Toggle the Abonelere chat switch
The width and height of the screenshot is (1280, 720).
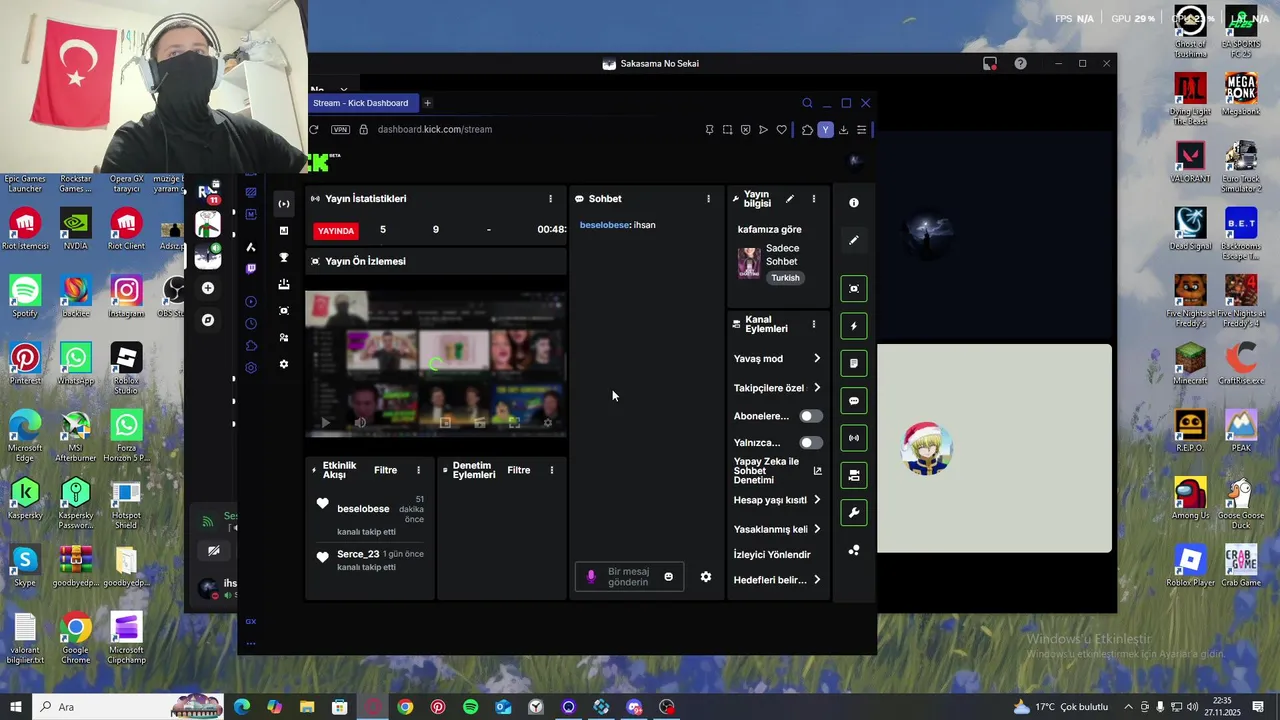point(811,416)
